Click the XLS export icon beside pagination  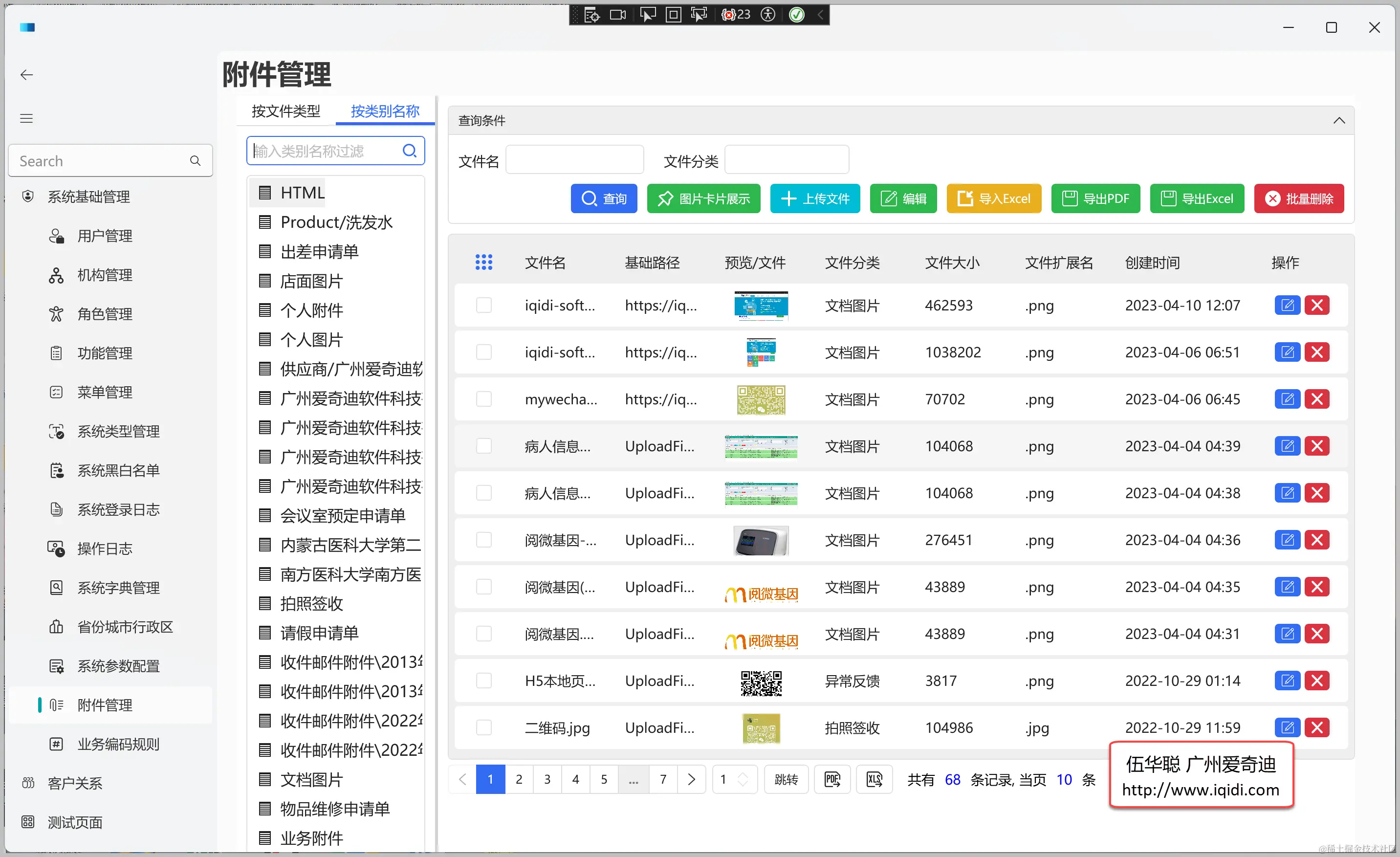point(874,779)
